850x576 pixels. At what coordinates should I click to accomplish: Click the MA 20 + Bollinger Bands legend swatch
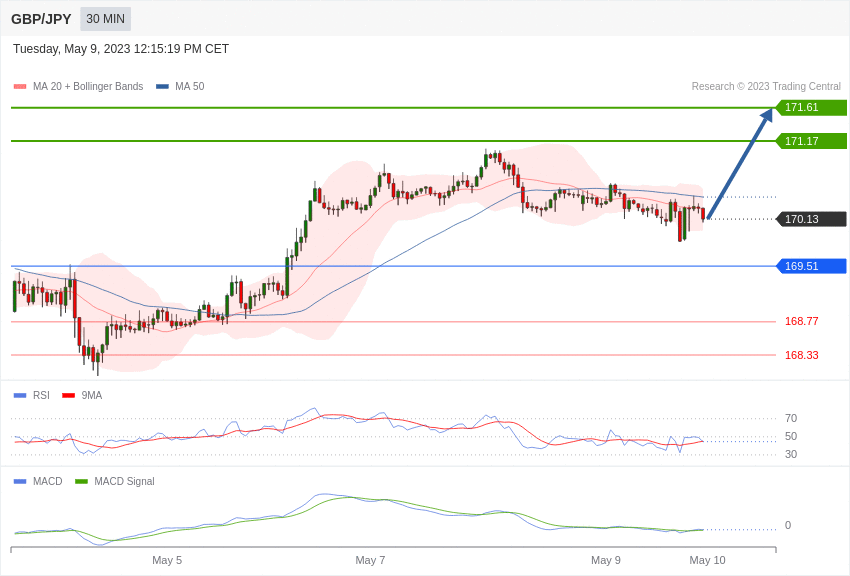pyautogui.click(x=20, y=86)
